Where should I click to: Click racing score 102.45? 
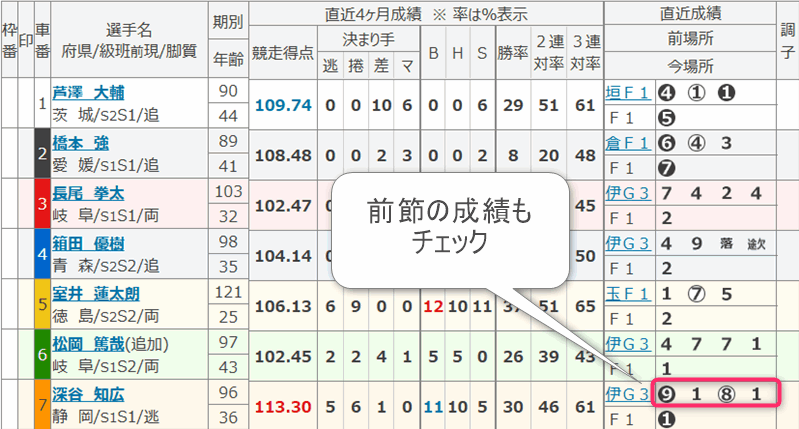coord(283,357)
